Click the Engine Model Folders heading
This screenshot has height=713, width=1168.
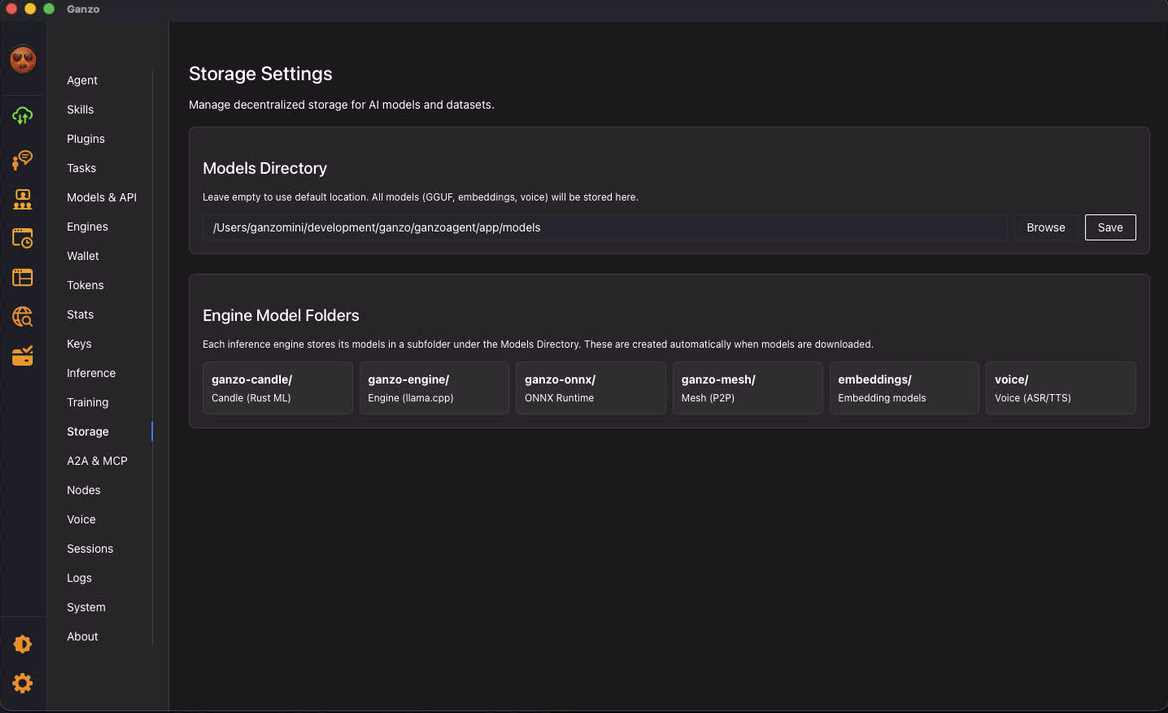pyautogui.click(x=281, y=316)
